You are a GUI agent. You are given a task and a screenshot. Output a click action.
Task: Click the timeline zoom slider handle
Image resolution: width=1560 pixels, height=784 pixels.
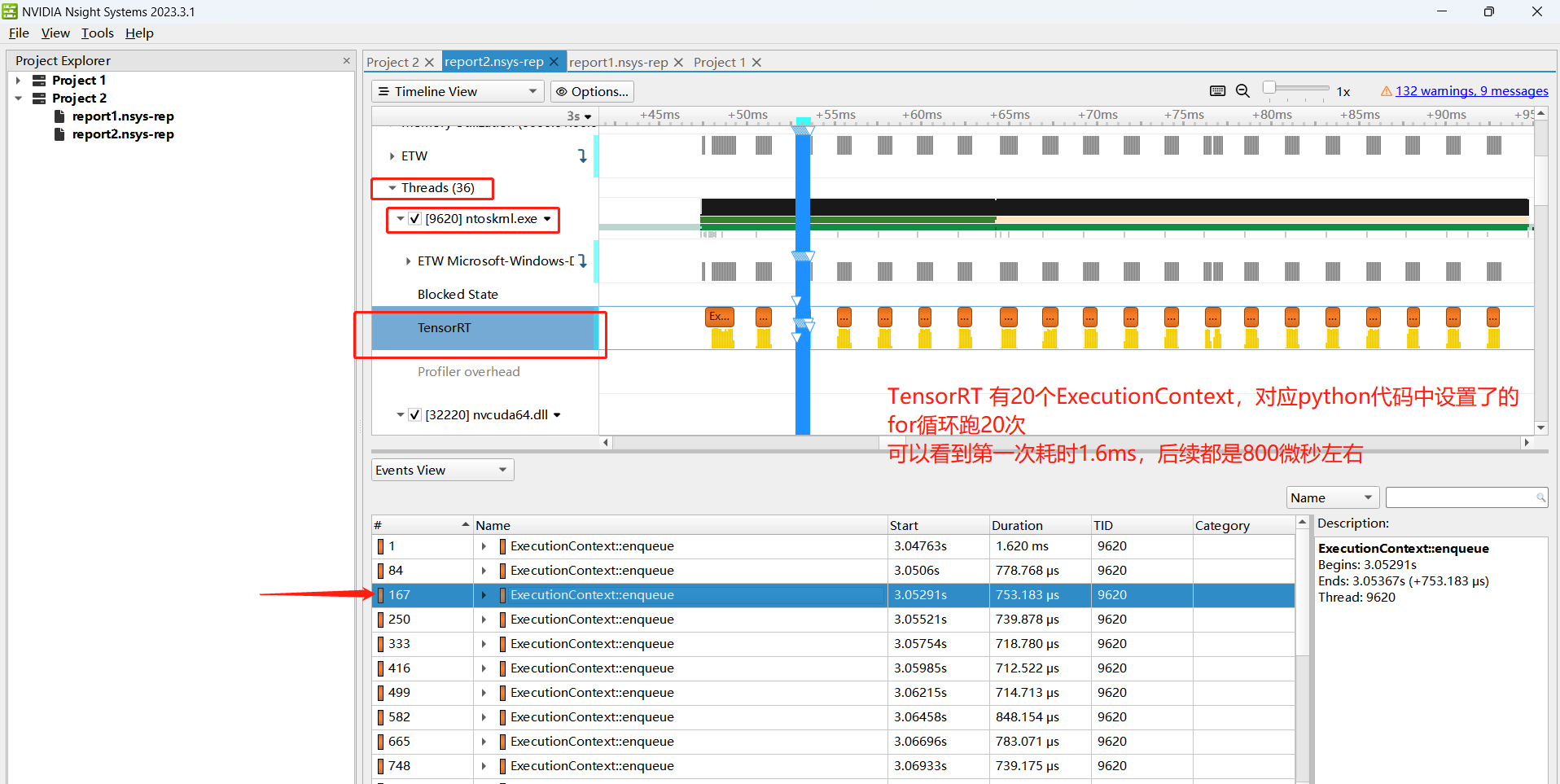pyautogui.click(x=1269, y=88)
